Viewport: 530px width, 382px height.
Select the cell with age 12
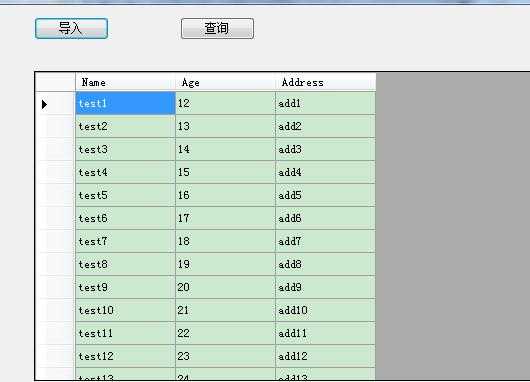pyautogui.click(x=225, y=103)
